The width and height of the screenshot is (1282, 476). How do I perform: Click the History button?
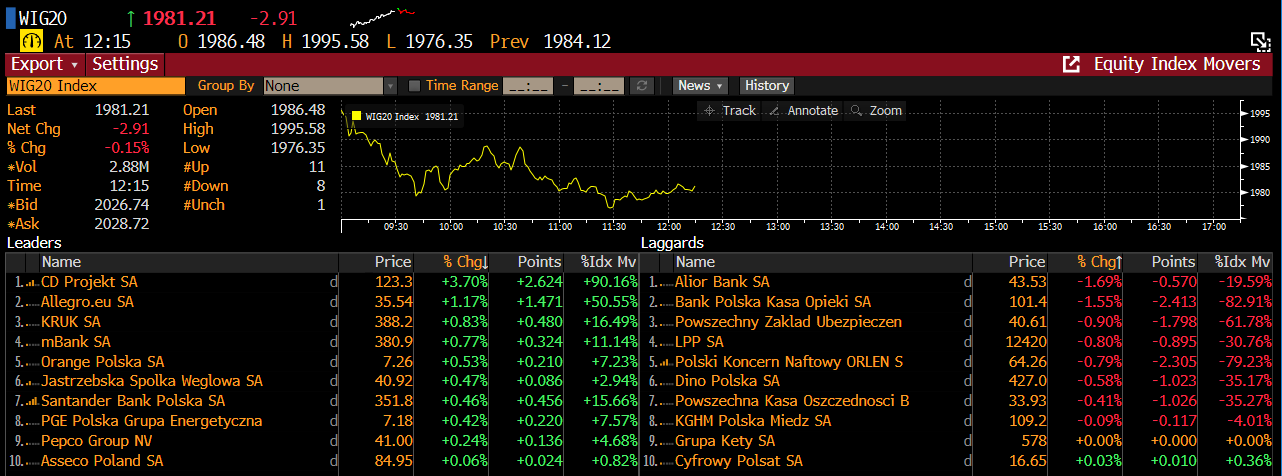point(767,86)
